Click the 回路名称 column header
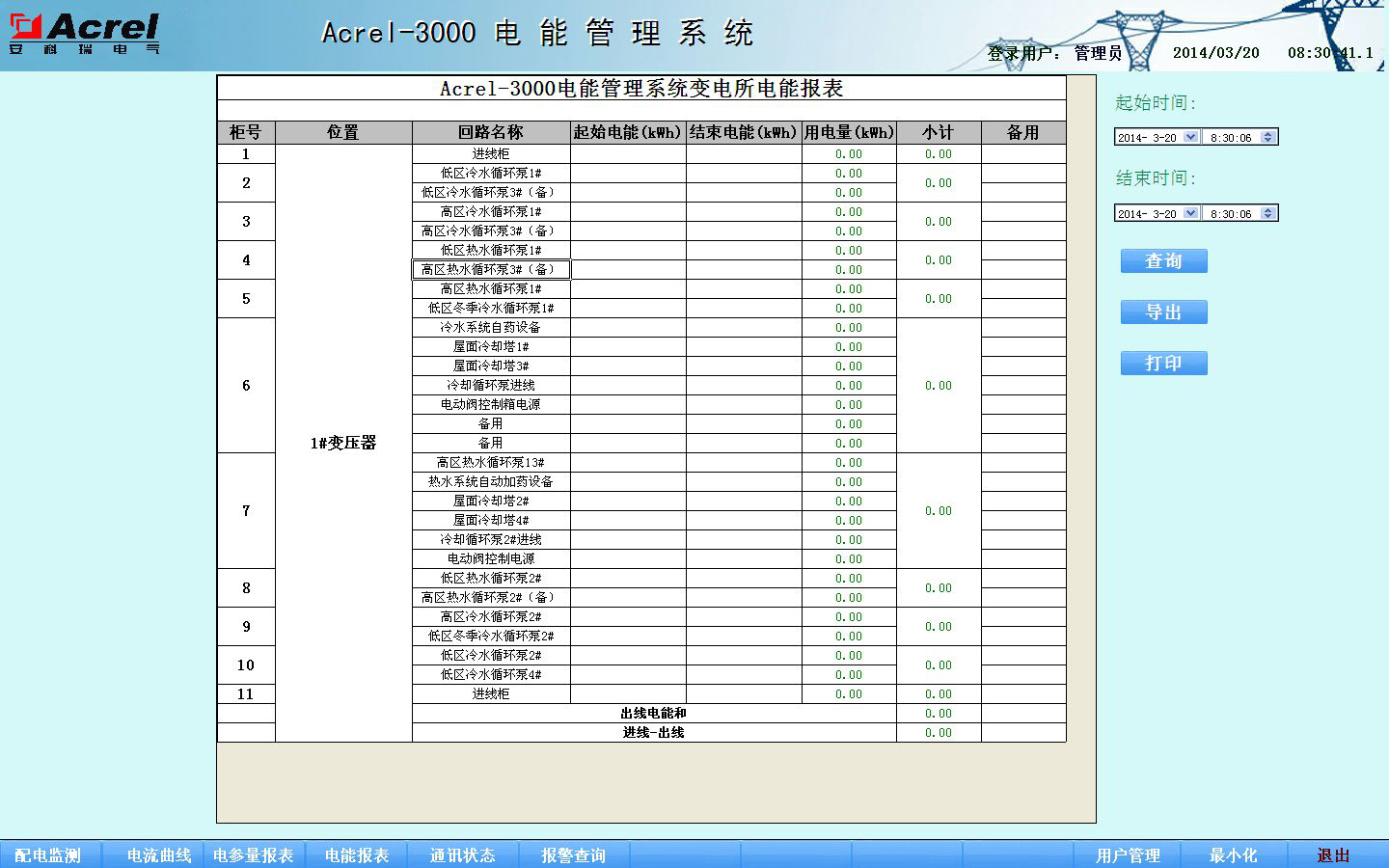The height and width of the screenshot is (868, 1389). coord(491,132)
